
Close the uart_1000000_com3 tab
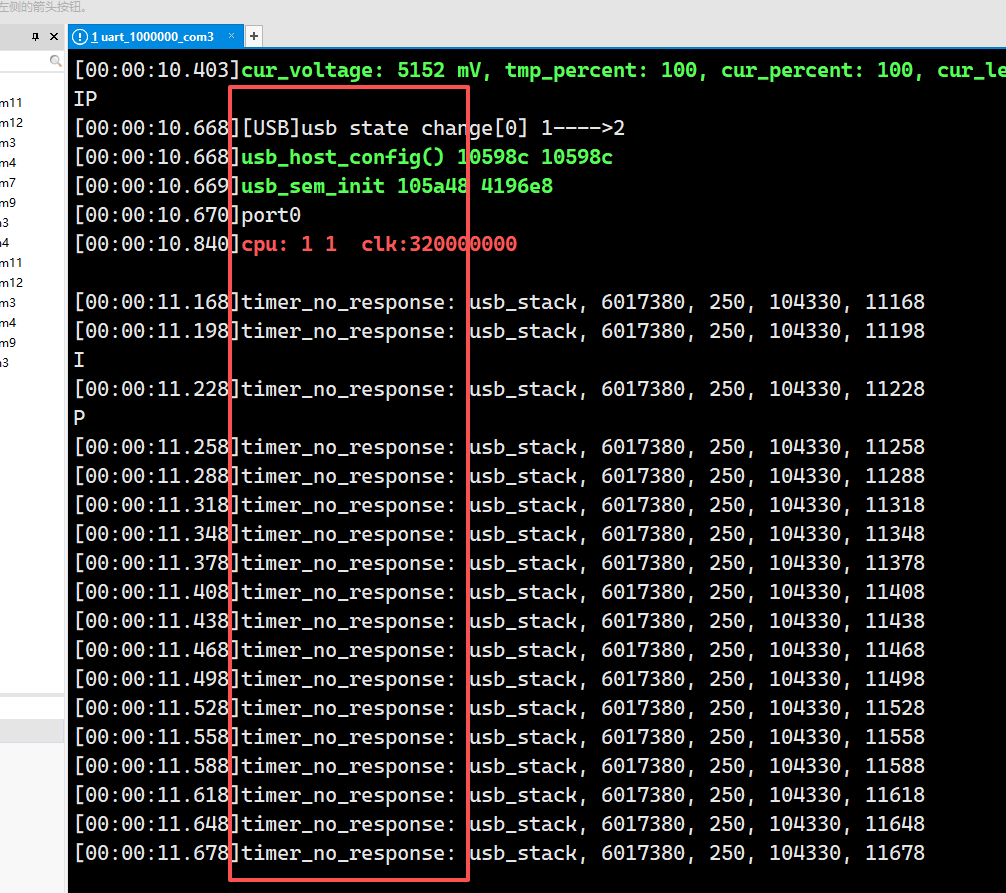pyautogui.click(x=232, y=36)
